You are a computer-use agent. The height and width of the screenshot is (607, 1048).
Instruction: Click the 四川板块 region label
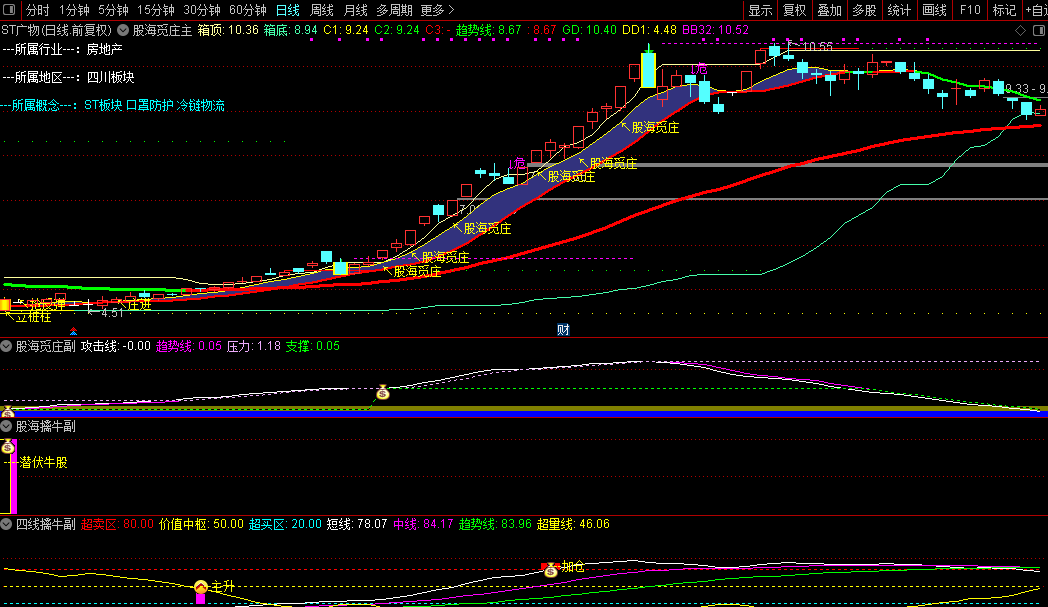pos(111,78)
